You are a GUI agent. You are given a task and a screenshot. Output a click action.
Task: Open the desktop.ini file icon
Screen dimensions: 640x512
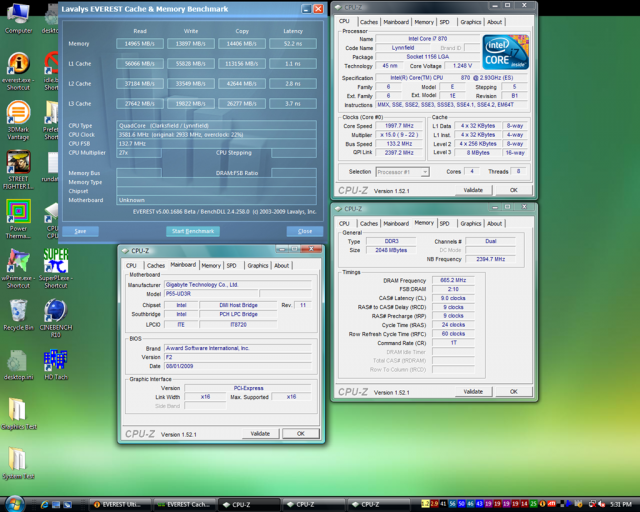pyautogui.click(x=18, y=365)
